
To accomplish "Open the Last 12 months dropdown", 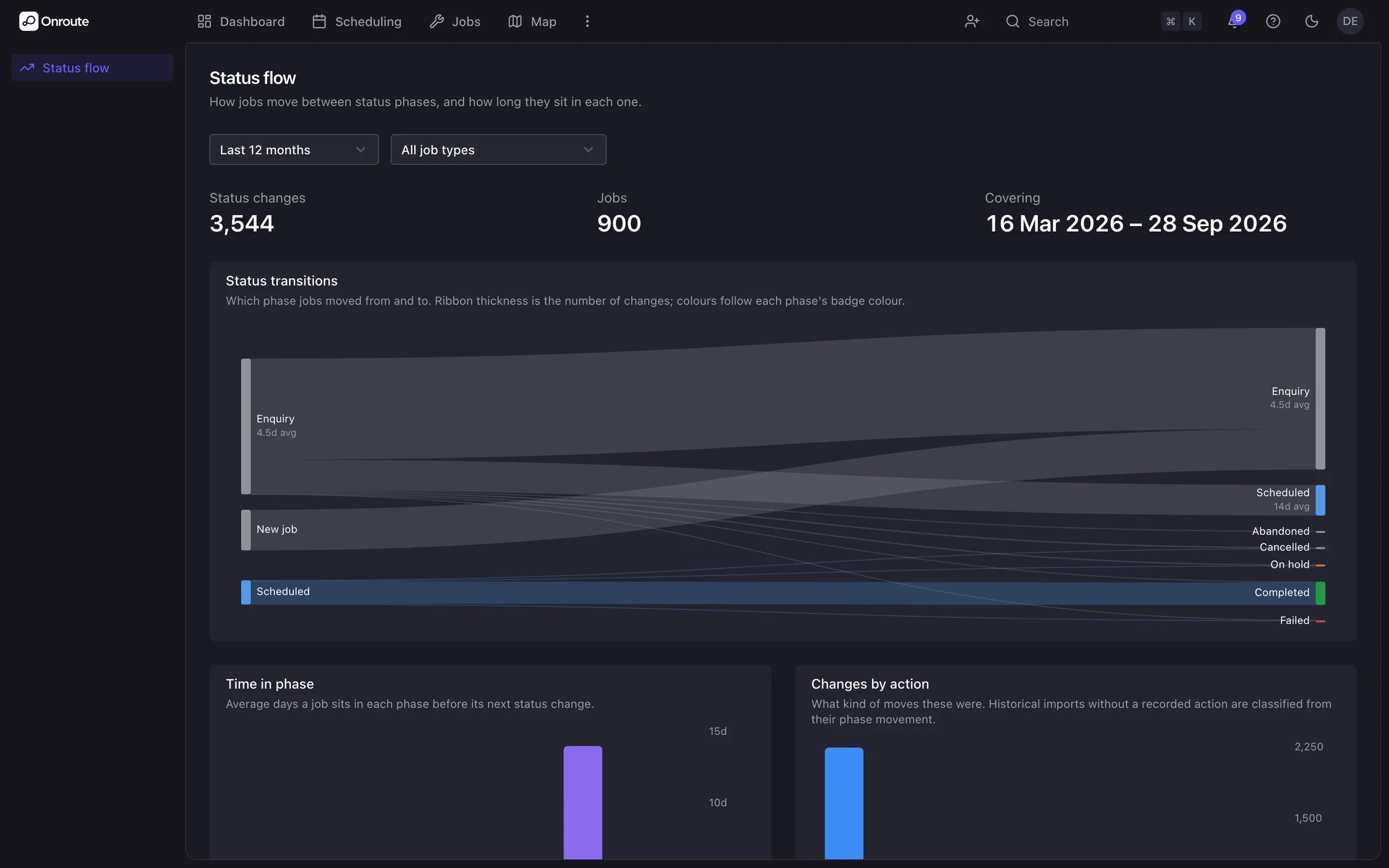I will tap(294, 150).
